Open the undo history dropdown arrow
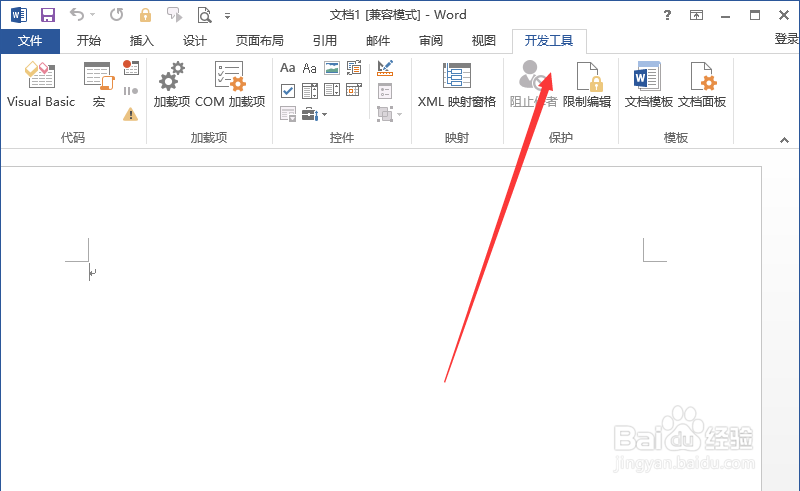 pyautogui.click(x=92, y=15)
